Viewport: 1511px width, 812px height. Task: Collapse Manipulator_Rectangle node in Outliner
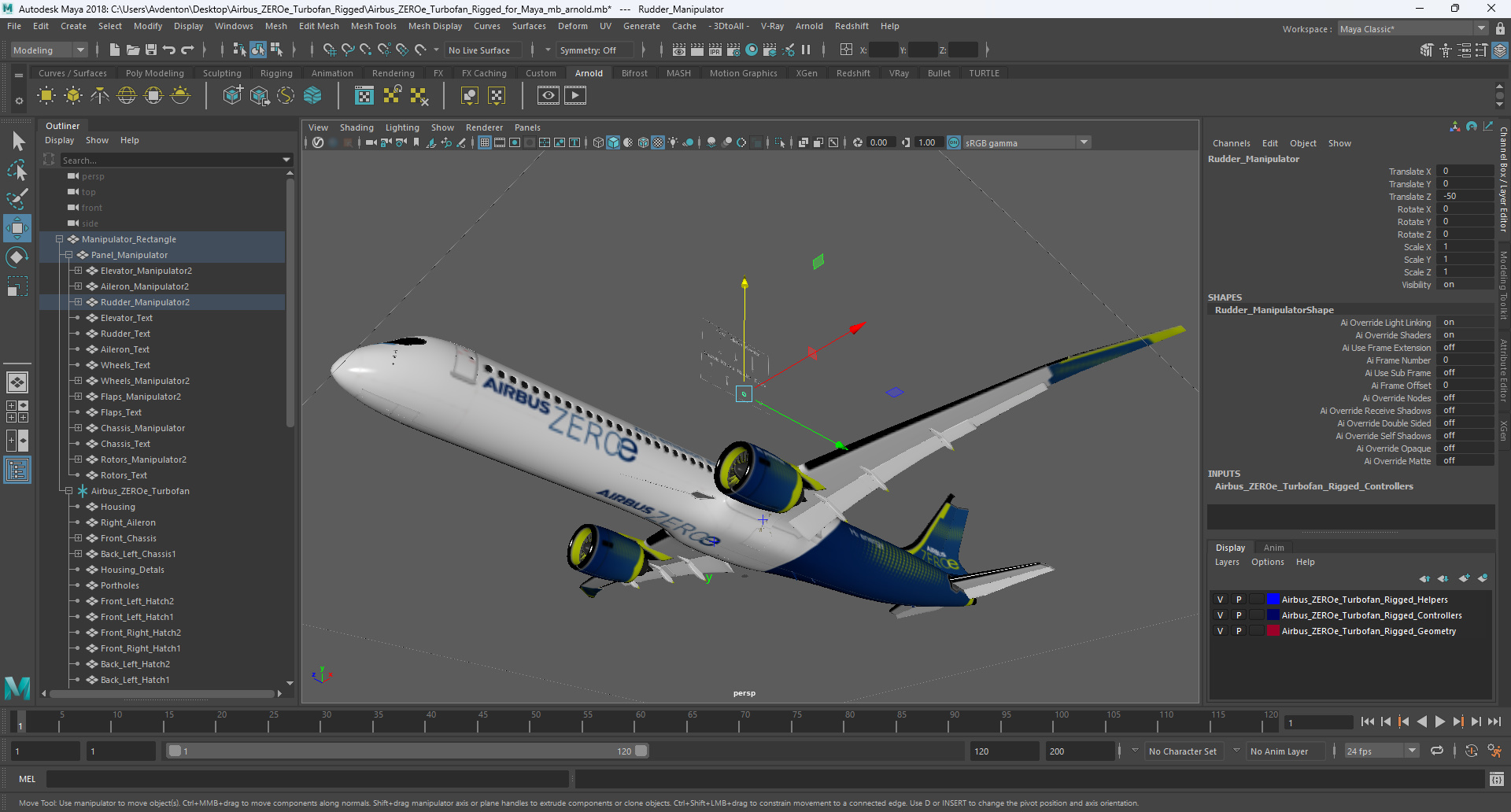[59, 239]
